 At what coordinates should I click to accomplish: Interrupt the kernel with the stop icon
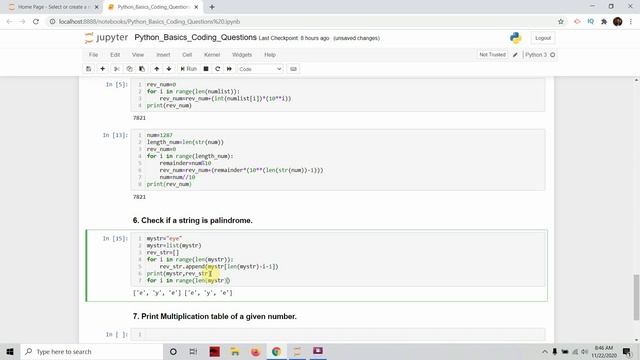(206, 69)
